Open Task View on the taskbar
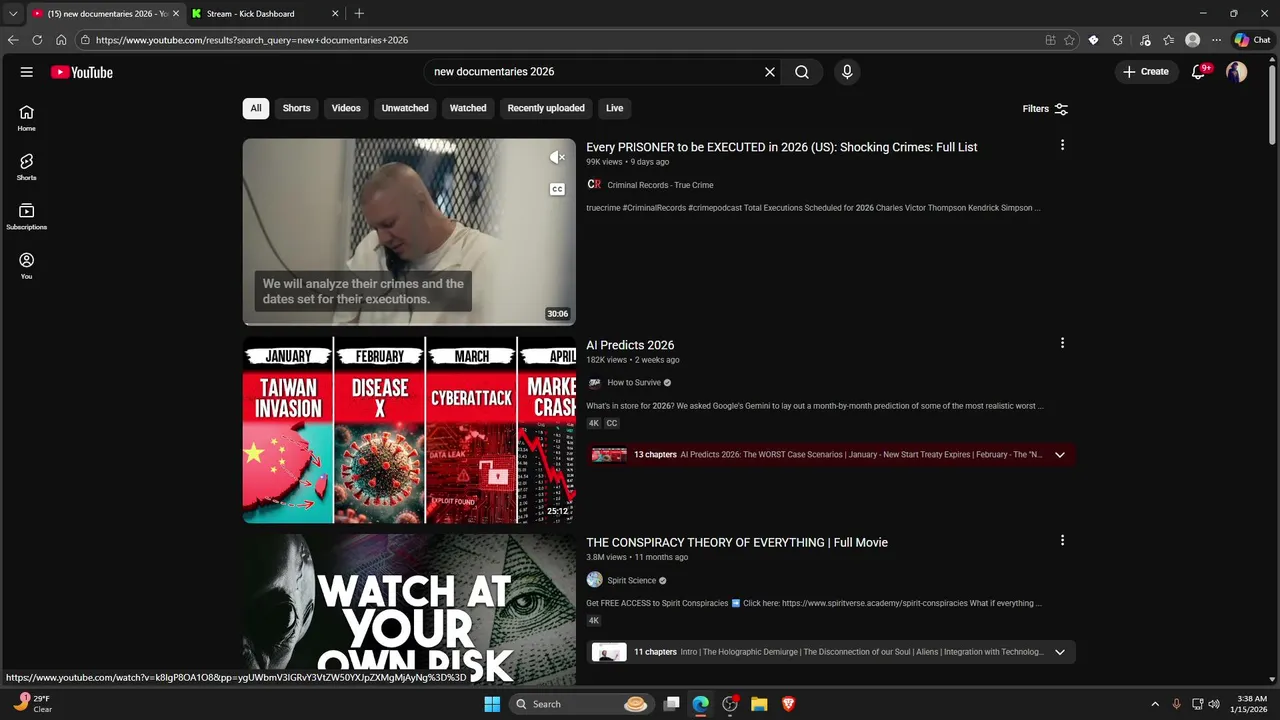Image resolution: width=1280 pixels, height=720 pixels. point(672,704)
